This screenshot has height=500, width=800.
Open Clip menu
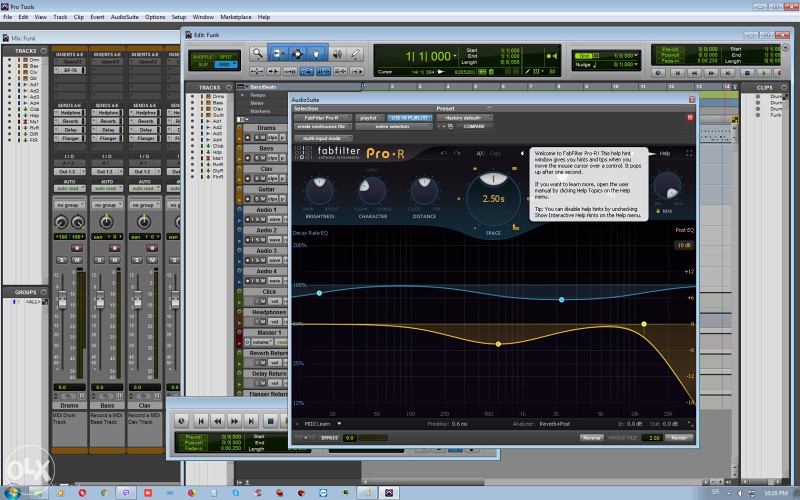coord(79,17)
